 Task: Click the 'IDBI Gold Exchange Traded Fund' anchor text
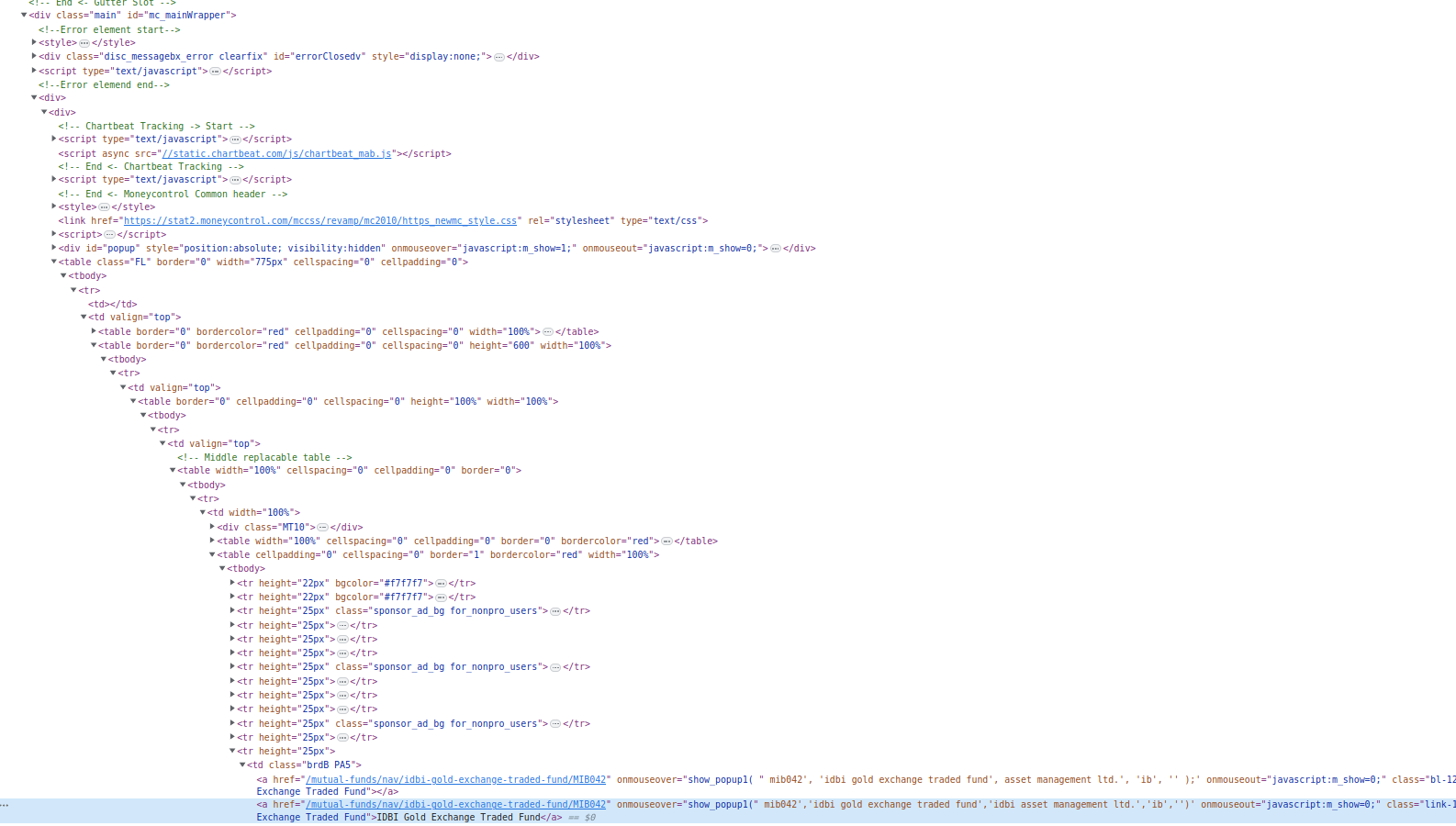tap(458, 817)
